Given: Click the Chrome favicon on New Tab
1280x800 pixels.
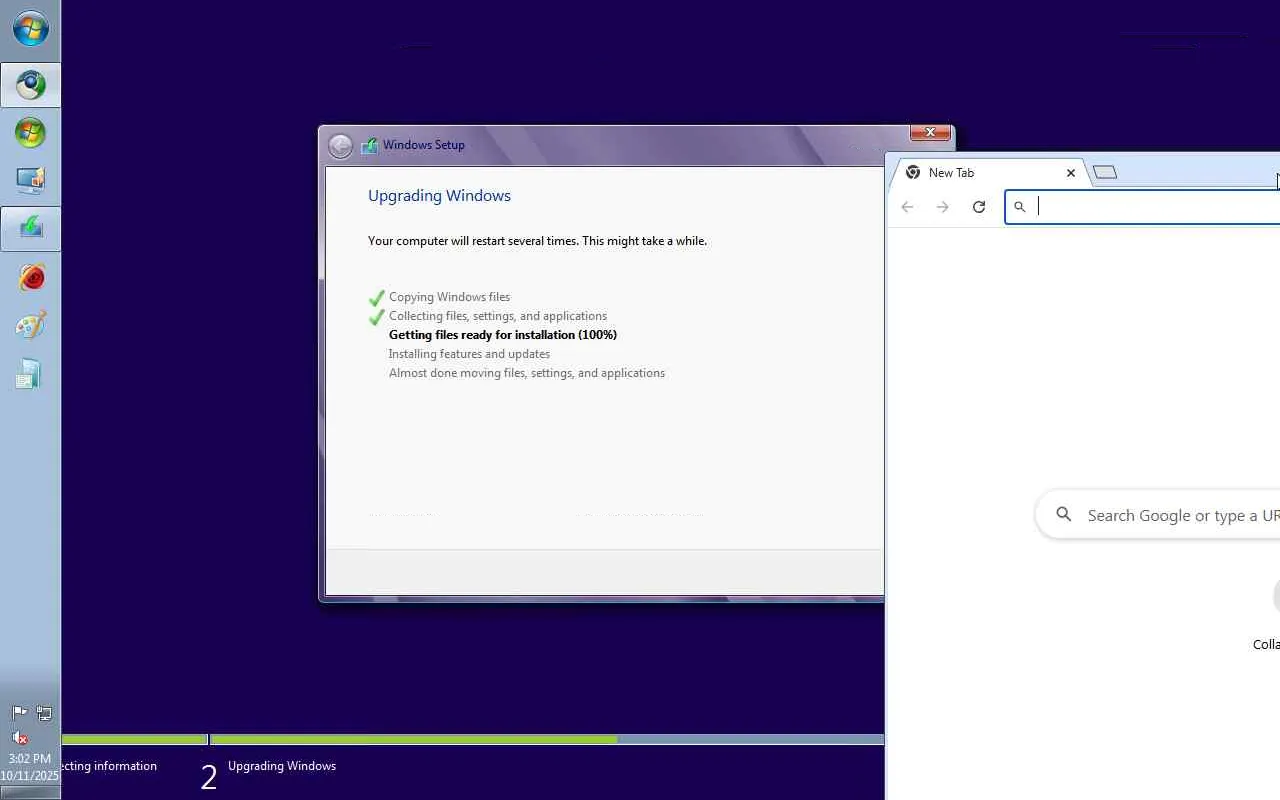Looking at the screenshot, I should click(x=913, y=172).
